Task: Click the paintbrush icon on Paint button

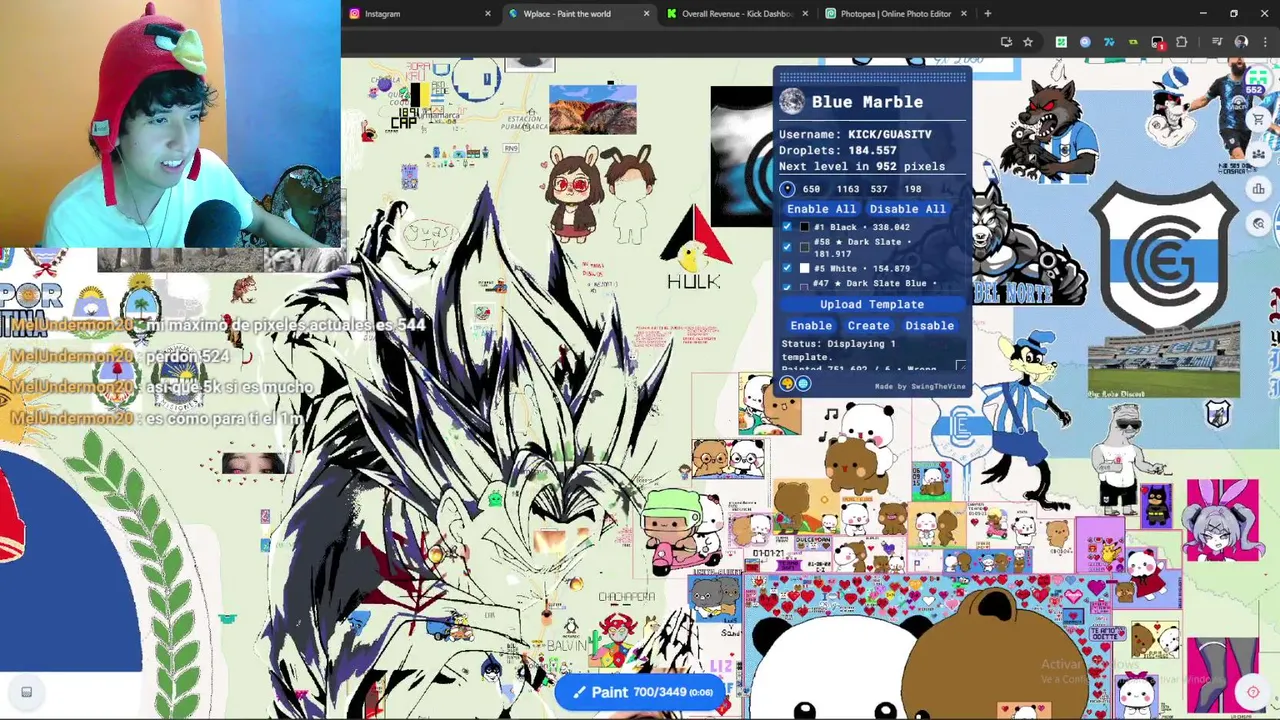Action: tap(579, 692)
